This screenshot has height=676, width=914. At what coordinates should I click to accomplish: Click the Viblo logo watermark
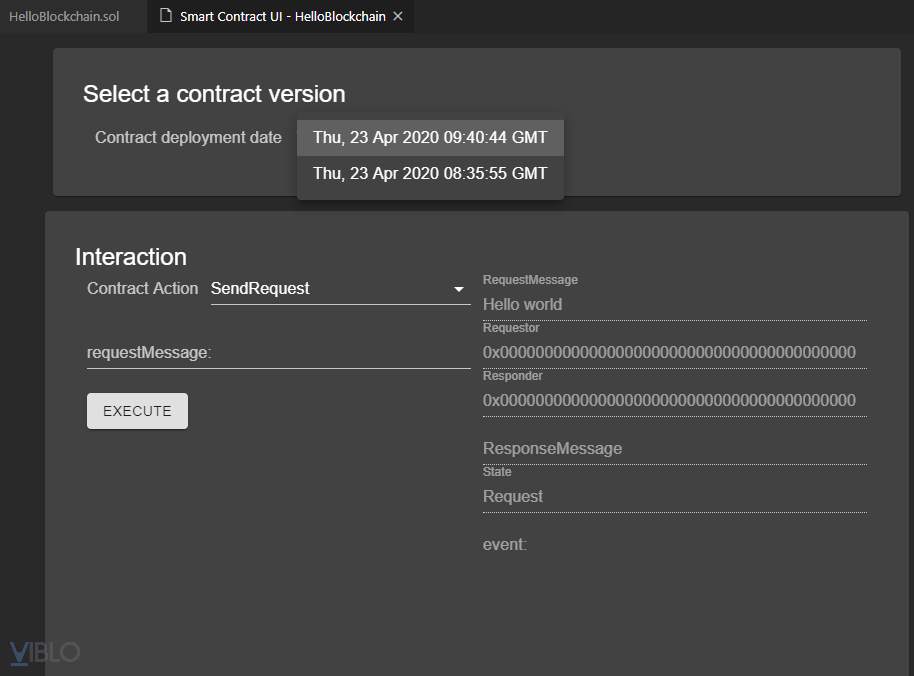(x=45, y=653)
